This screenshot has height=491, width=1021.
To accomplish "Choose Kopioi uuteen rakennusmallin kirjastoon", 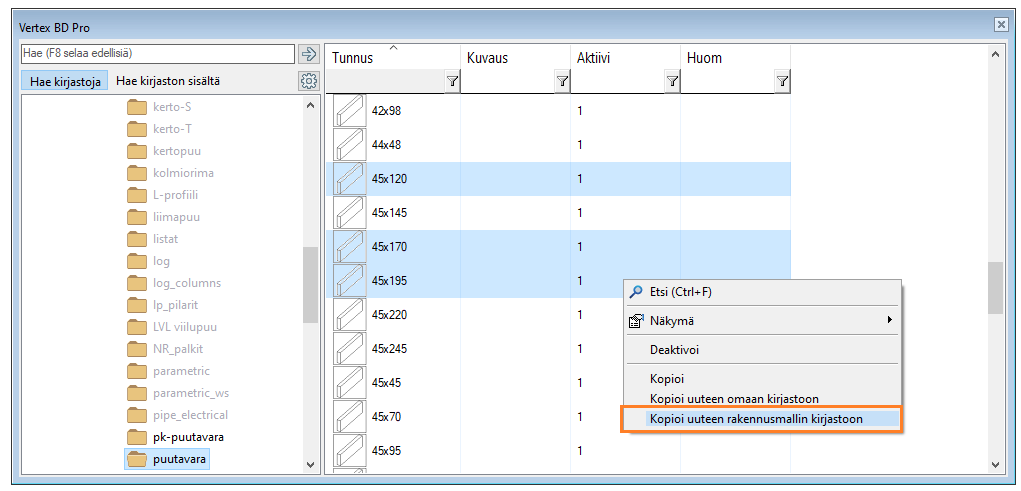I will [755, 419].
